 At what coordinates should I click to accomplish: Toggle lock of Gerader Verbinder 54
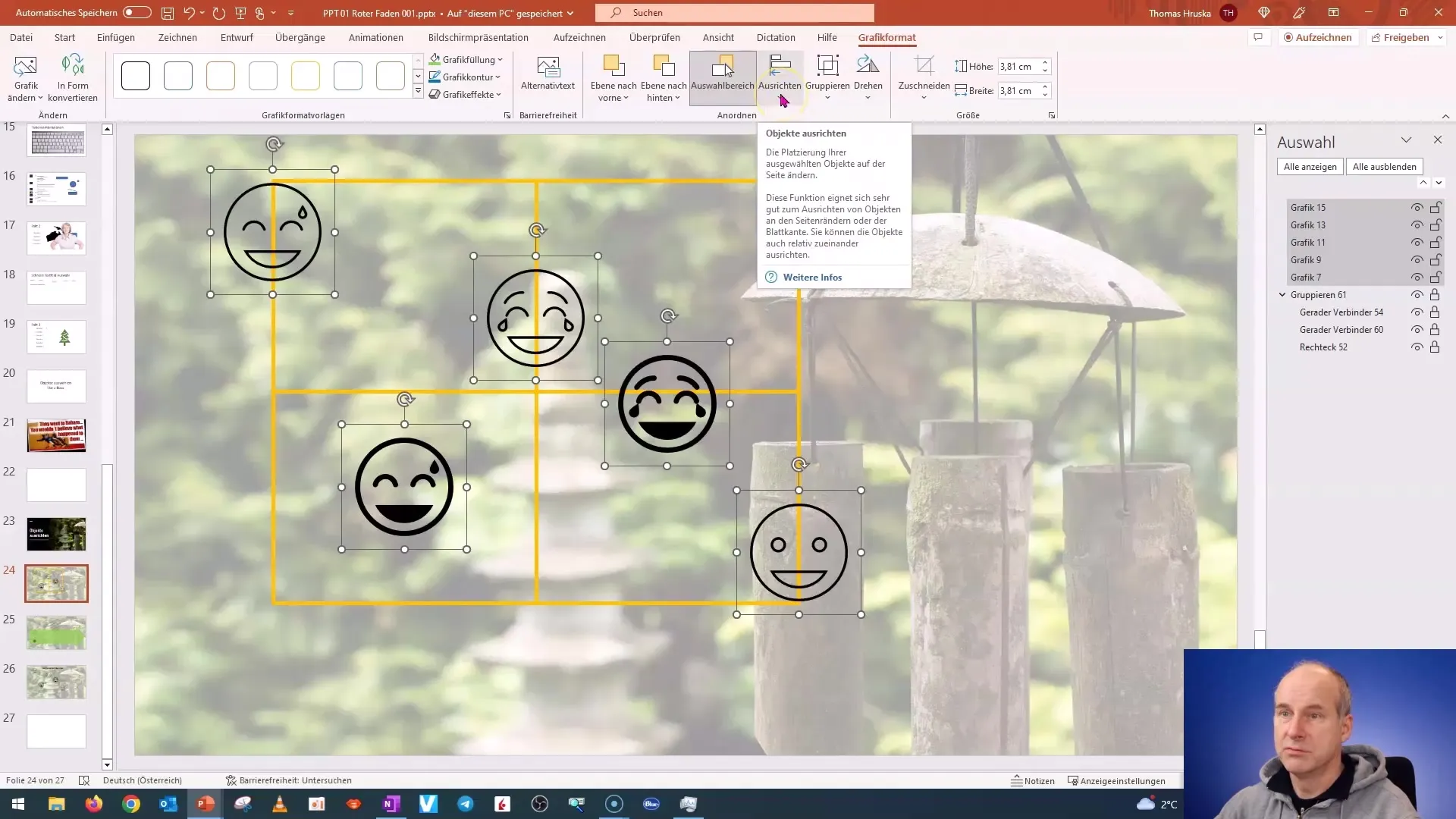tap(1435, 312)
